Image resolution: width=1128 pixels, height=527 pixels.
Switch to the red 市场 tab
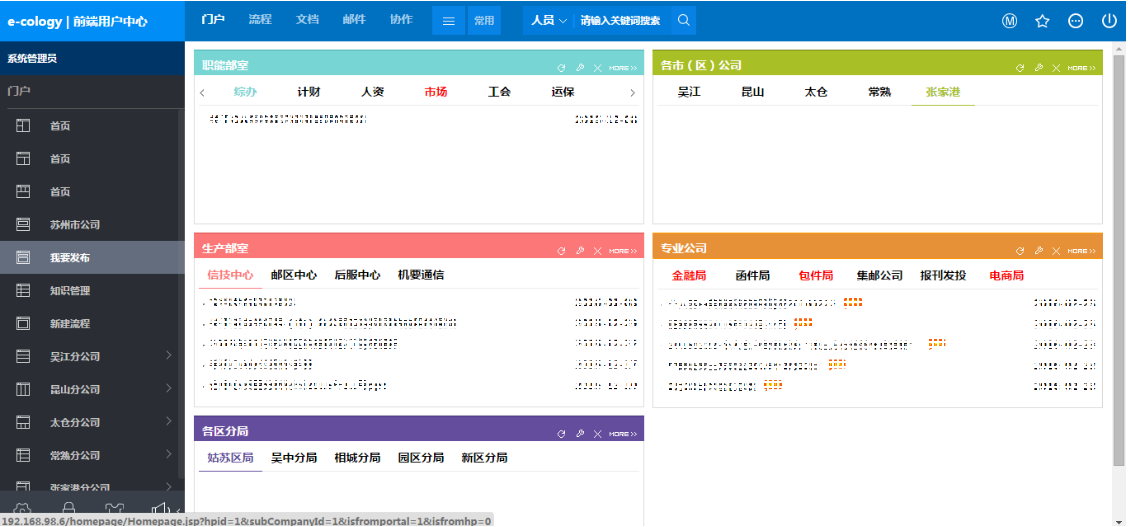tap(436, 92)
